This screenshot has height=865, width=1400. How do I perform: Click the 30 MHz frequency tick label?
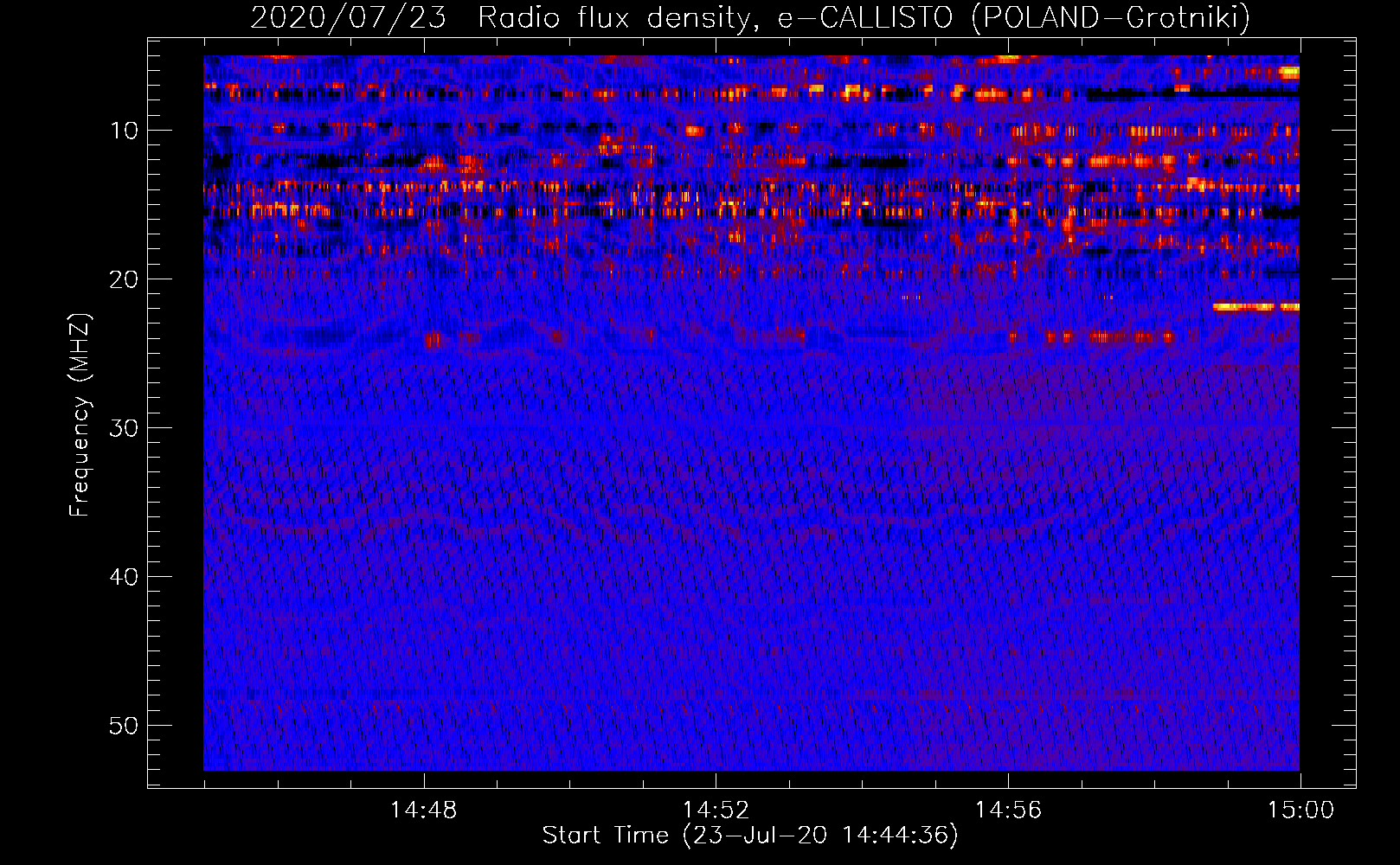(x=124, y=428)
